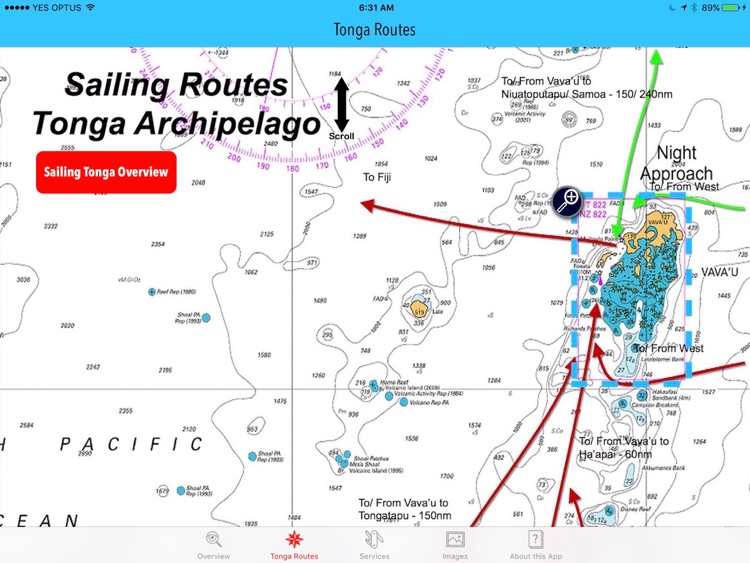Viewport: 750px width, 563px height.
Task: Tap the Bluetooth status icon
Action: click(694, 8)
